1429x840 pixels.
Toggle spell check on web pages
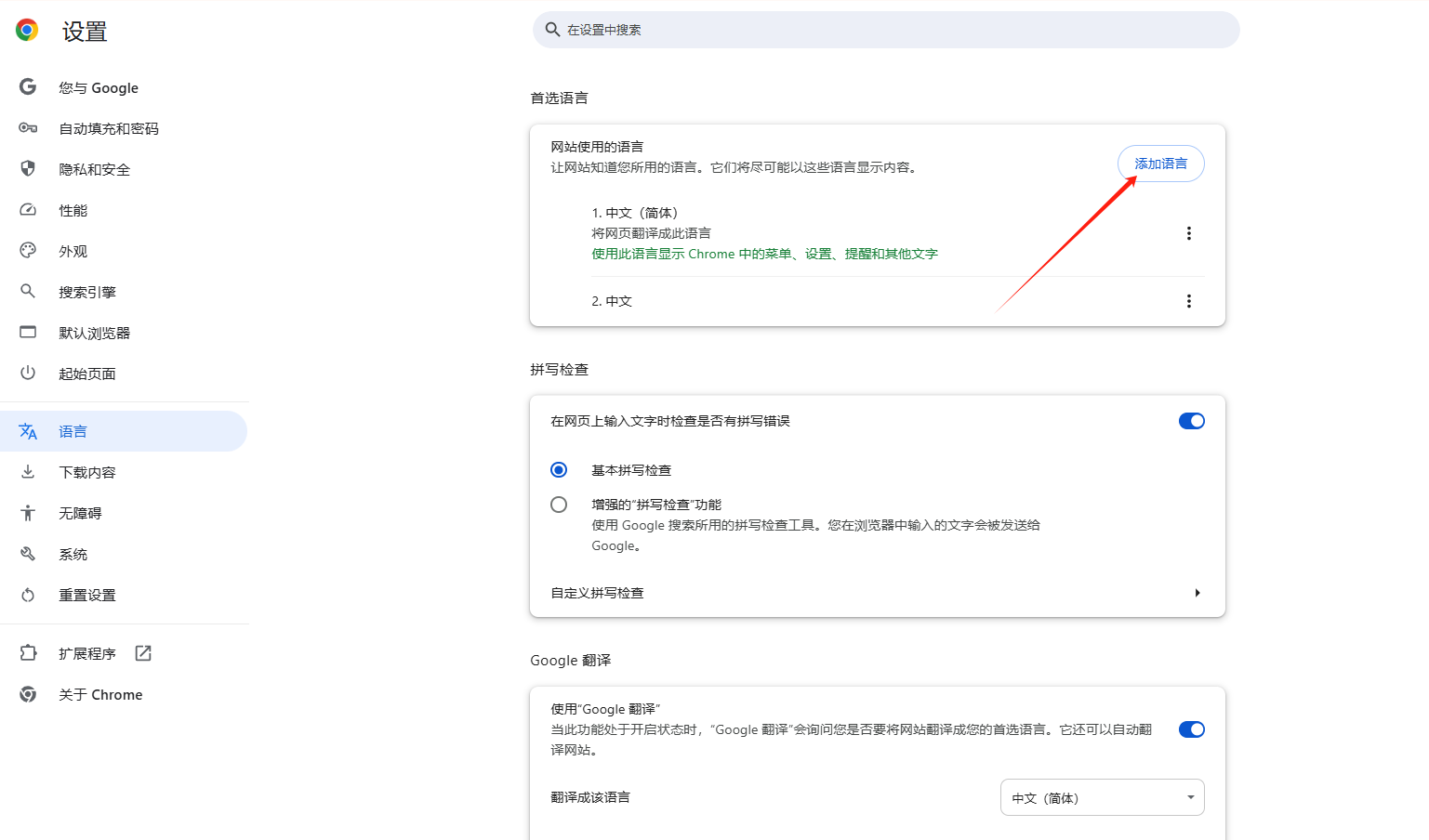tap(1191, 421)
